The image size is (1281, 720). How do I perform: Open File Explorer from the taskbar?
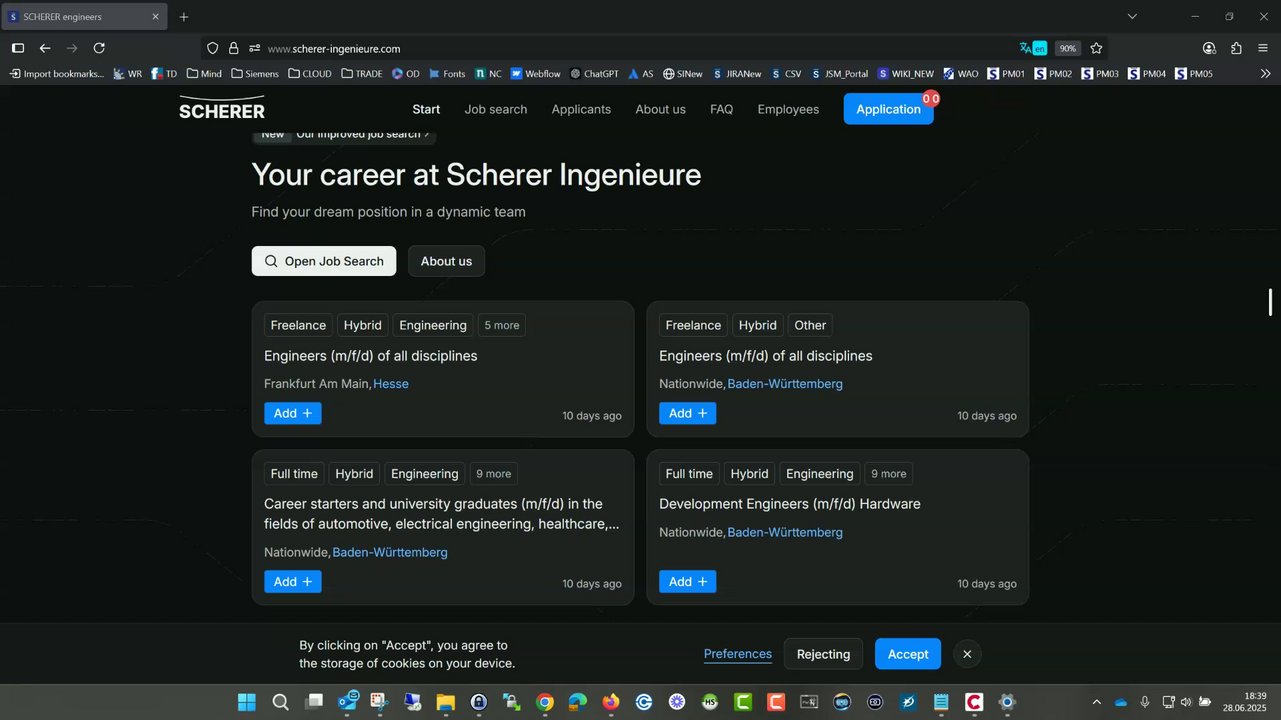[x=445, y=702]
